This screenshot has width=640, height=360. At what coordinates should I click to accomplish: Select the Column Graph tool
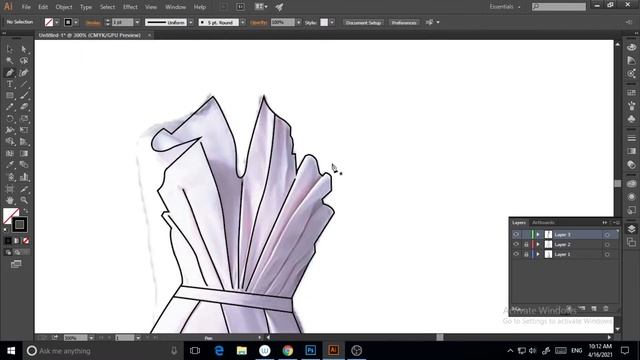24,177
